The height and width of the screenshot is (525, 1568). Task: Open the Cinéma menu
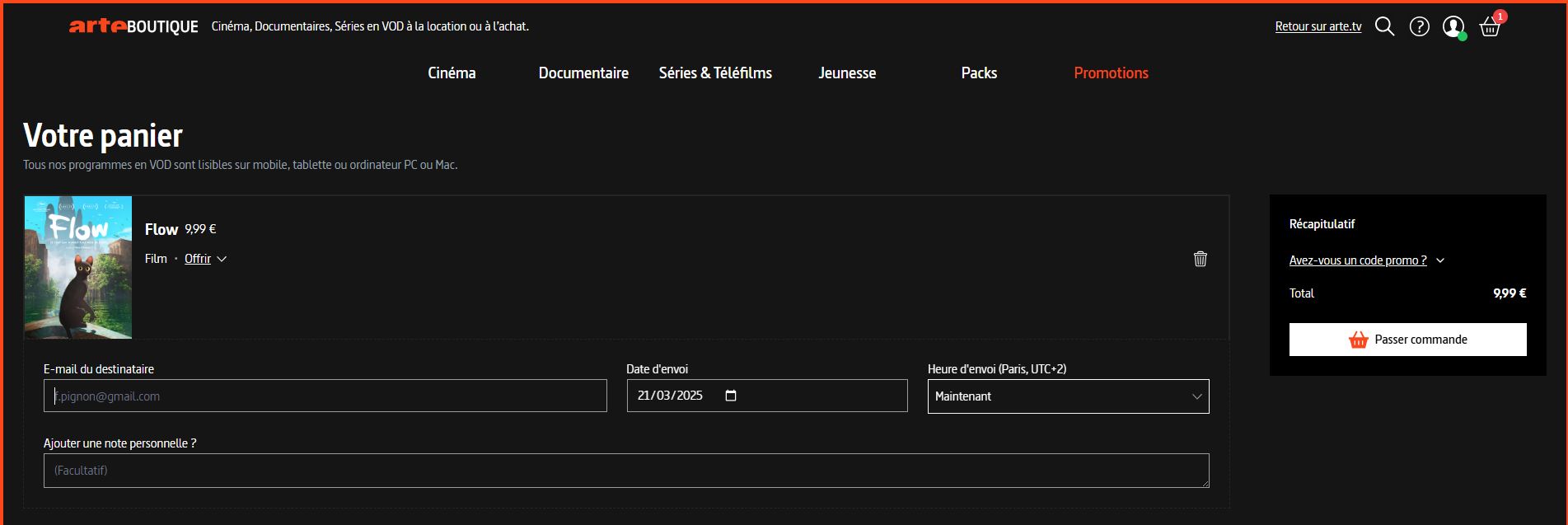pos(452,73)
